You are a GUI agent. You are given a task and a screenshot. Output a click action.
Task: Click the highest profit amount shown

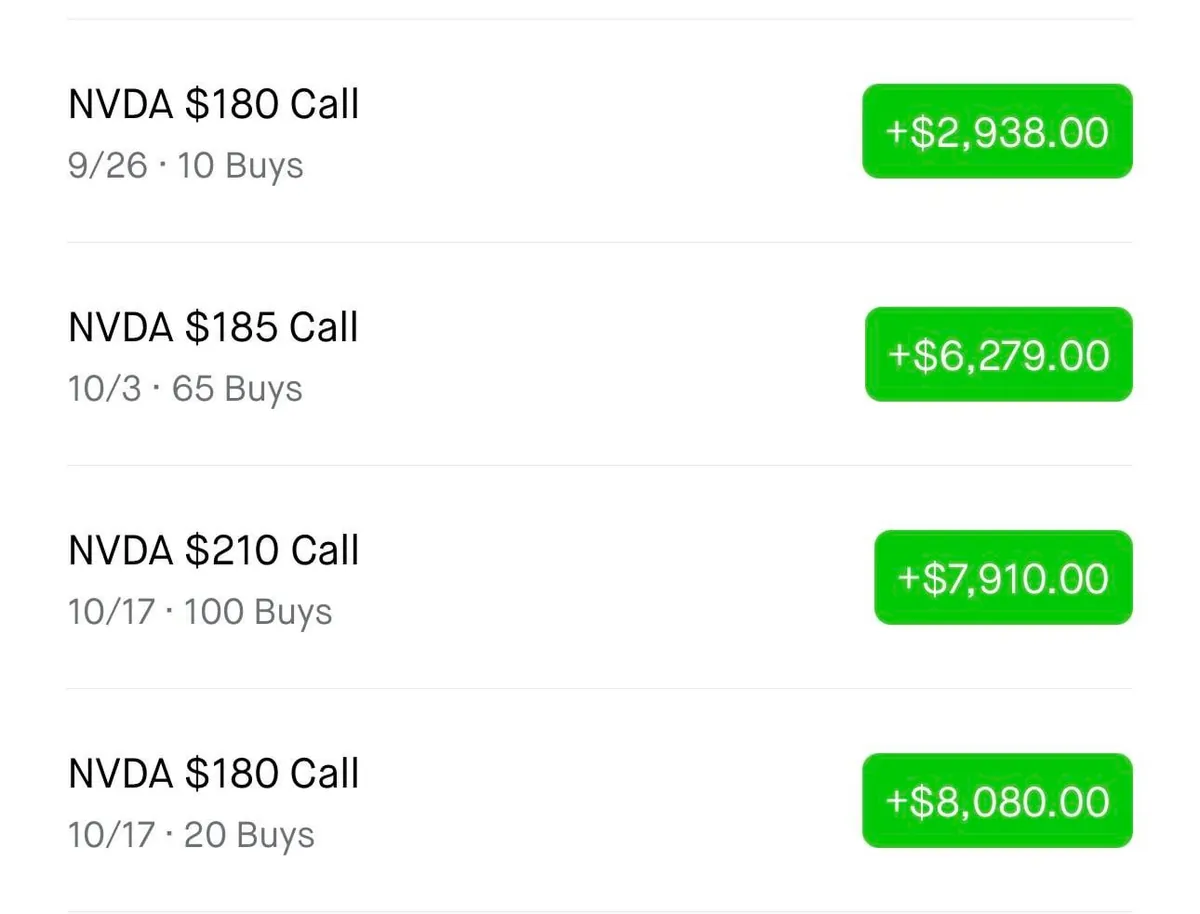click(997, 801)
